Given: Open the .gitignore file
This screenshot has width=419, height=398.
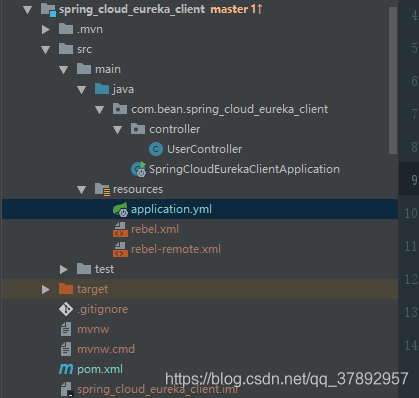Looking at the screenshot, I should [x=103, y=310].
